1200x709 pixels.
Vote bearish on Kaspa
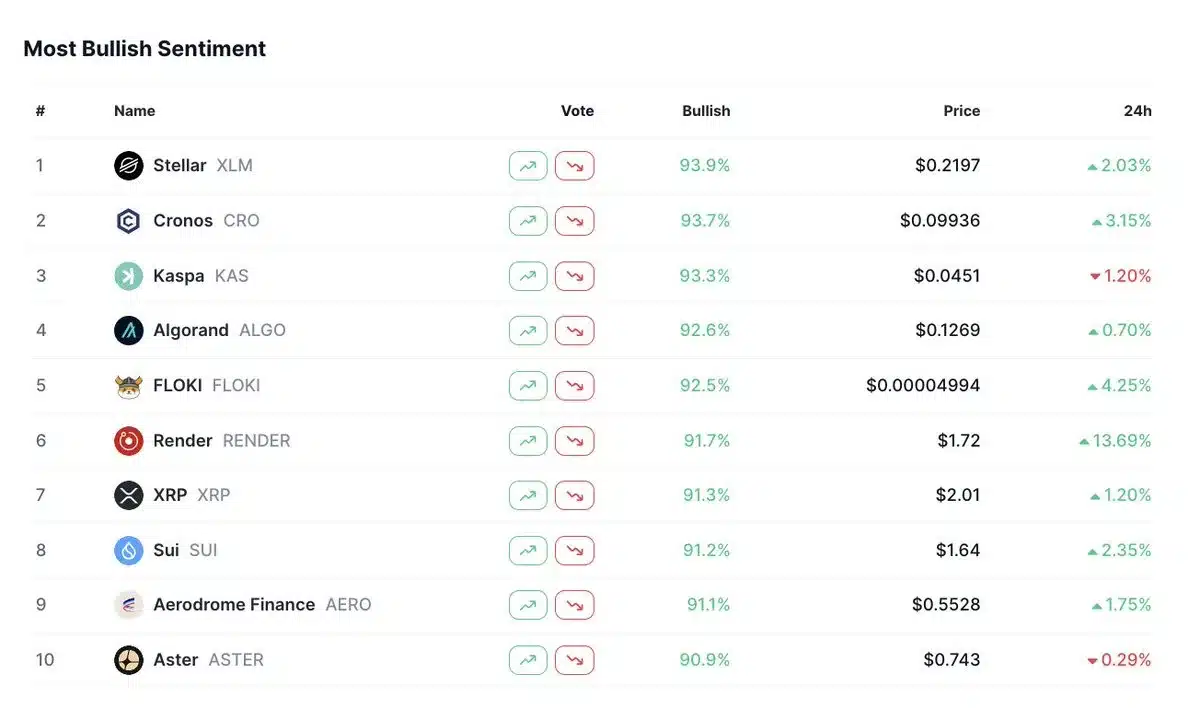click(575, 275)
